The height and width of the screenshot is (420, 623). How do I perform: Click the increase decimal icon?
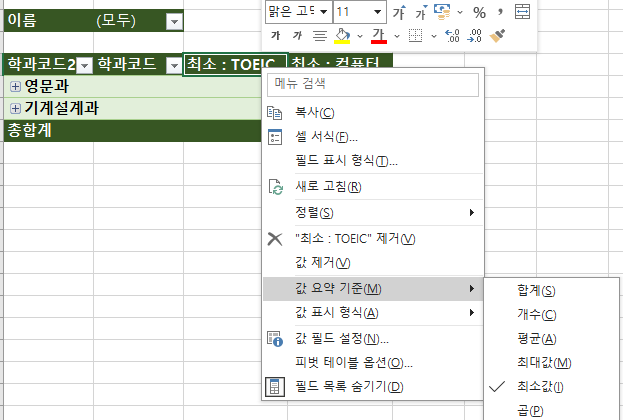point(451,36)
